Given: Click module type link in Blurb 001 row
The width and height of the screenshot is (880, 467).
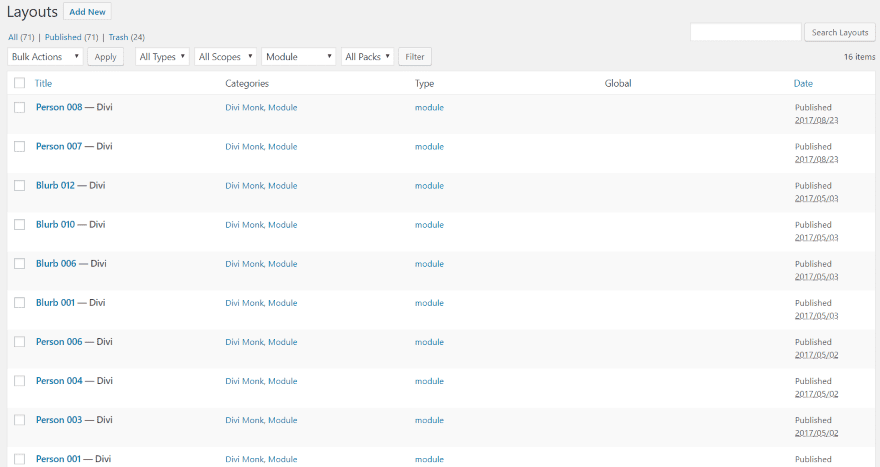Looking at the screenshot, I should pyautogui.click(x=429, y=303).
